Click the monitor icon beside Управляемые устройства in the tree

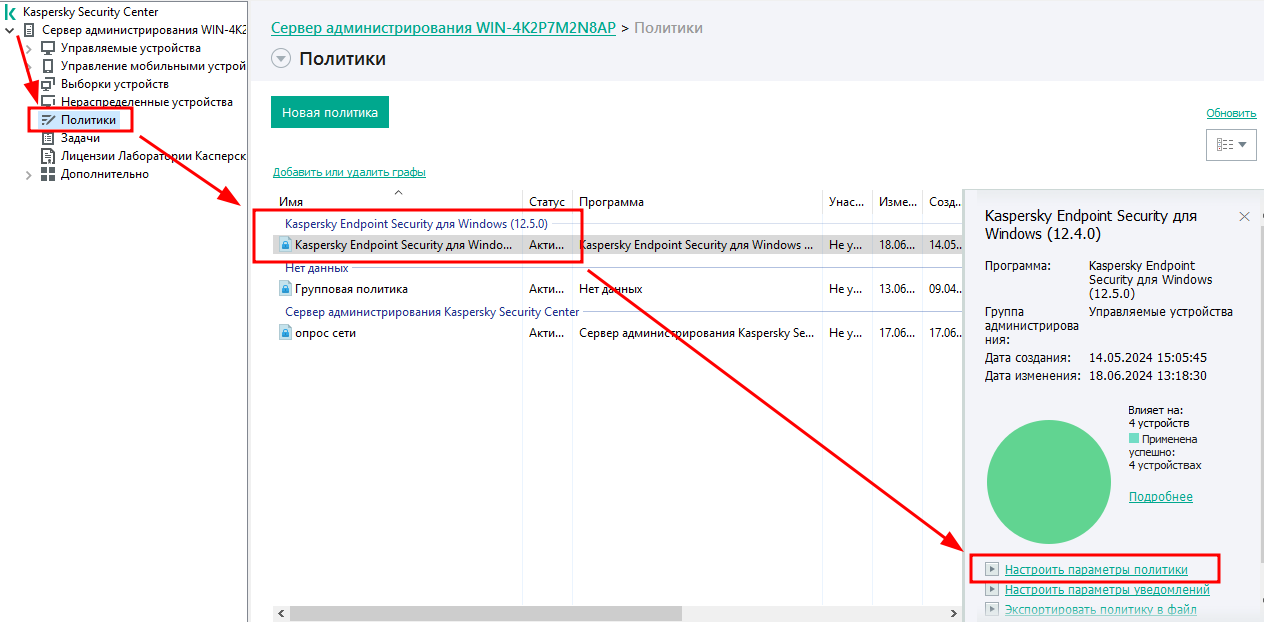(48, 48)
